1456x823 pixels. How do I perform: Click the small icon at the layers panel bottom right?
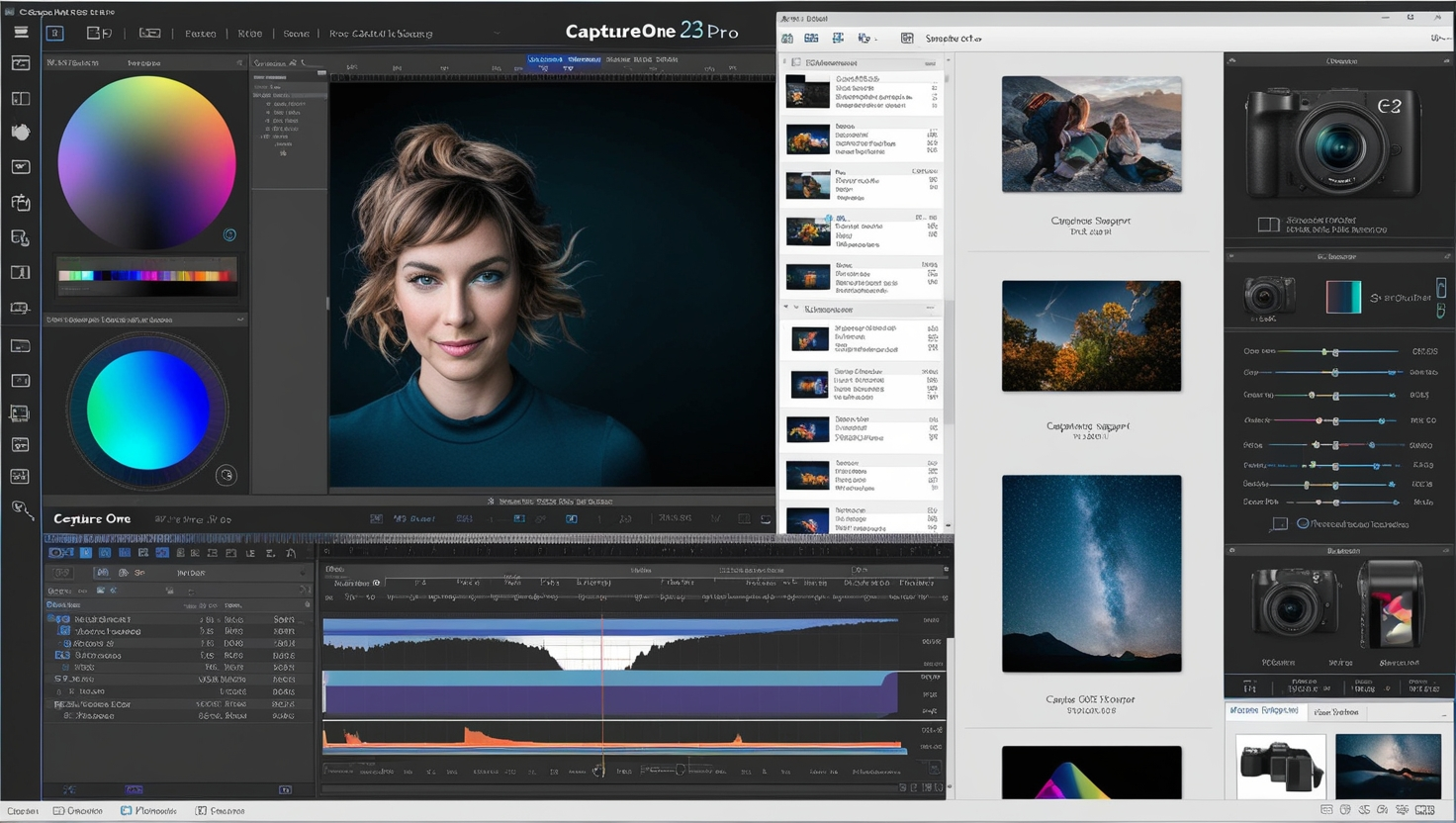285,789
